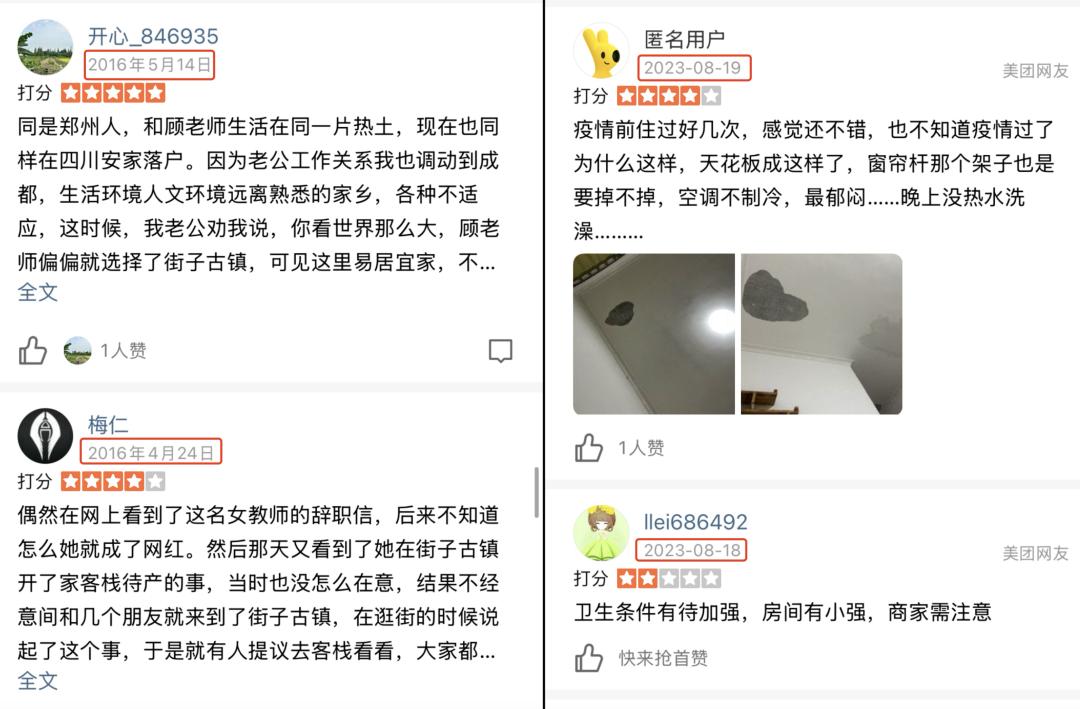The image size is (1080, 709).
Task: Click small liker avatar beside 1人赞
Action: click(x=78, y=351)
